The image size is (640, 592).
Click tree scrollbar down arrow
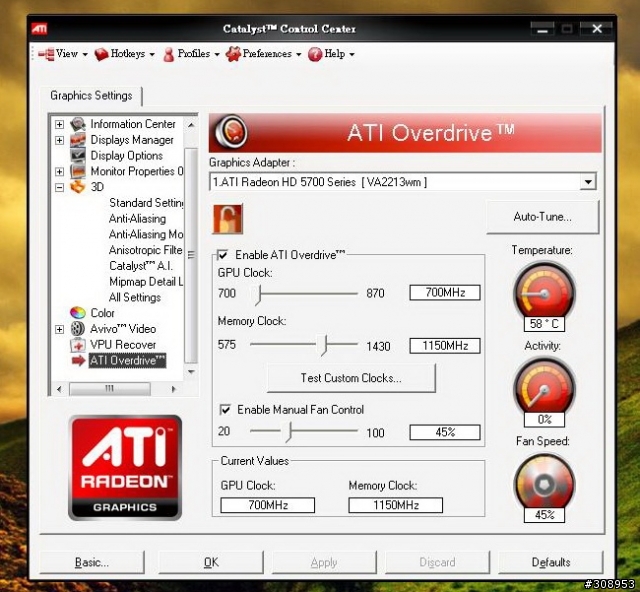tap(191, 372)
